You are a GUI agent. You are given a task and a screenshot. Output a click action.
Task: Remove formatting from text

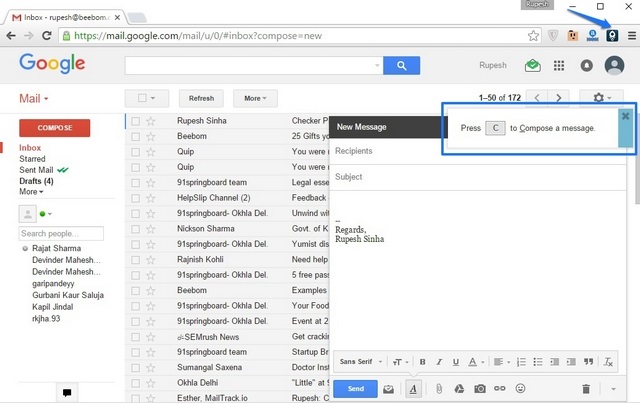[608, 362]
